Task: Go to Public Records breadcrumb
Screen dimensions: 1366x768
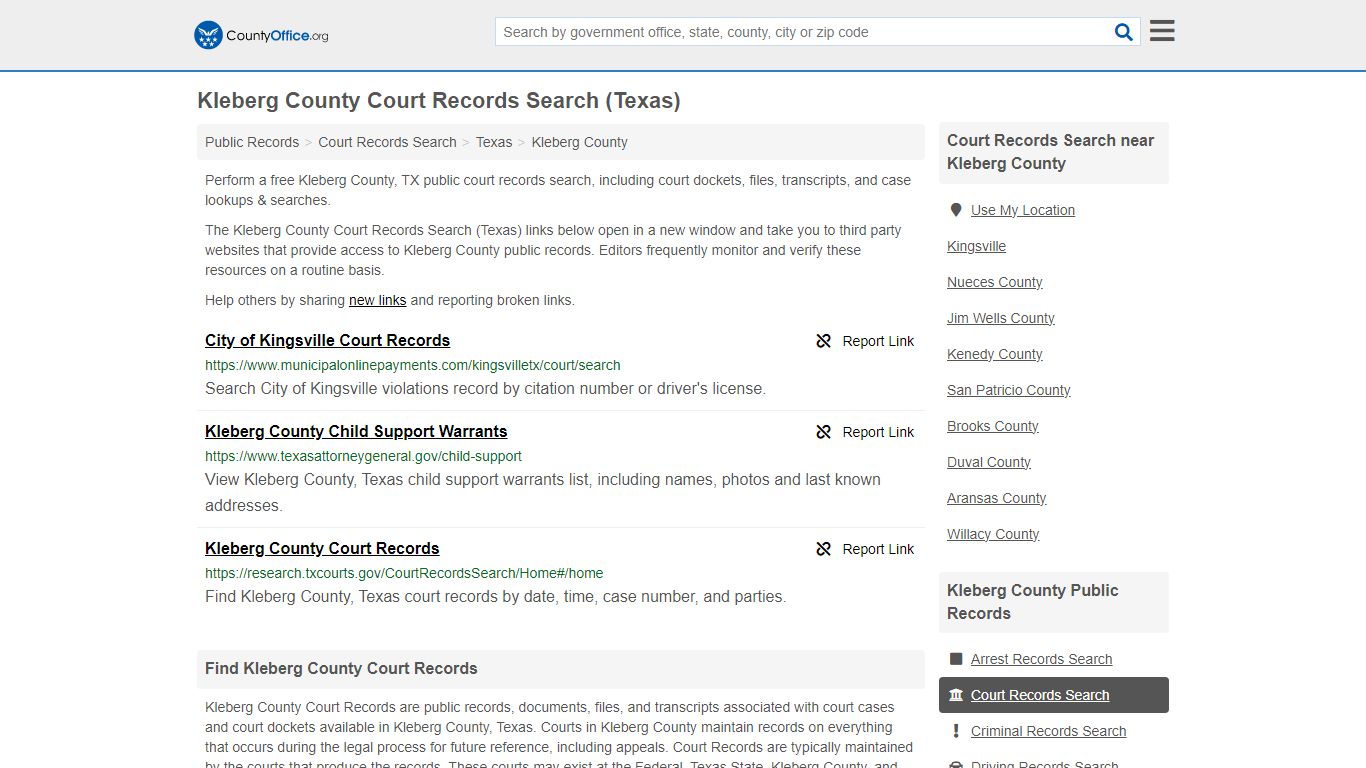Action: pos(252,142)
